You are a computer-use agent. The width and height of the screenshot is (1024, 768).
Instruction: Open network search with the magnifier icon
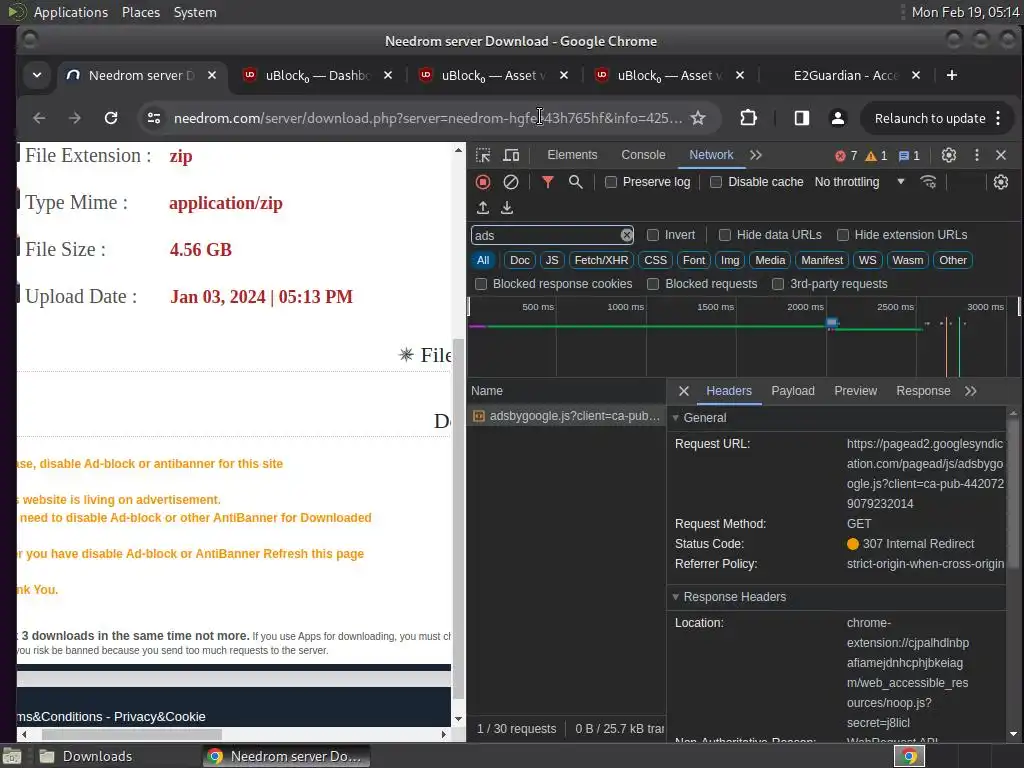point(575,182)
